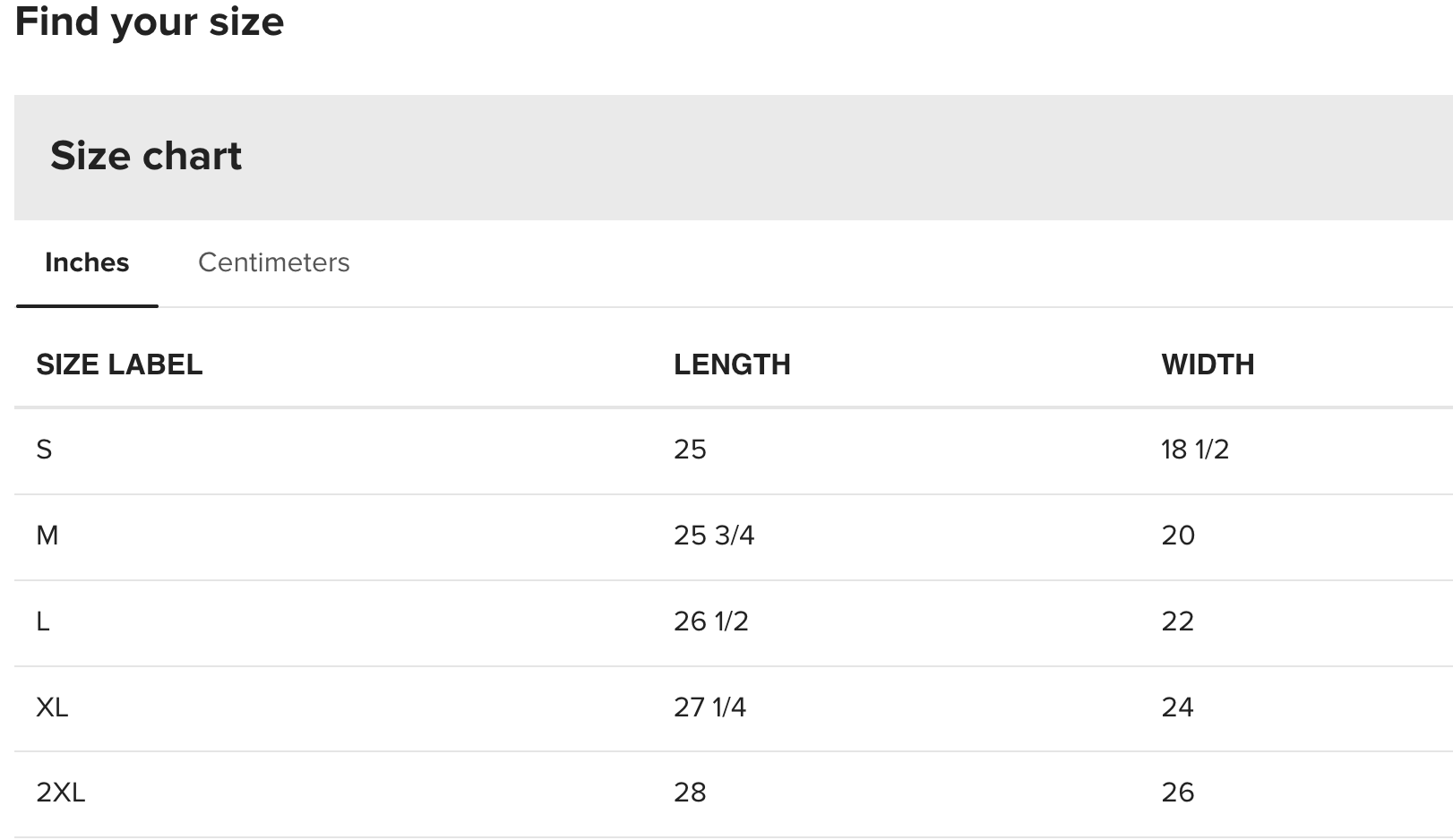1453x840 pixels.
Task: Click the 27 1/4 length value
Action: point(709,707)
